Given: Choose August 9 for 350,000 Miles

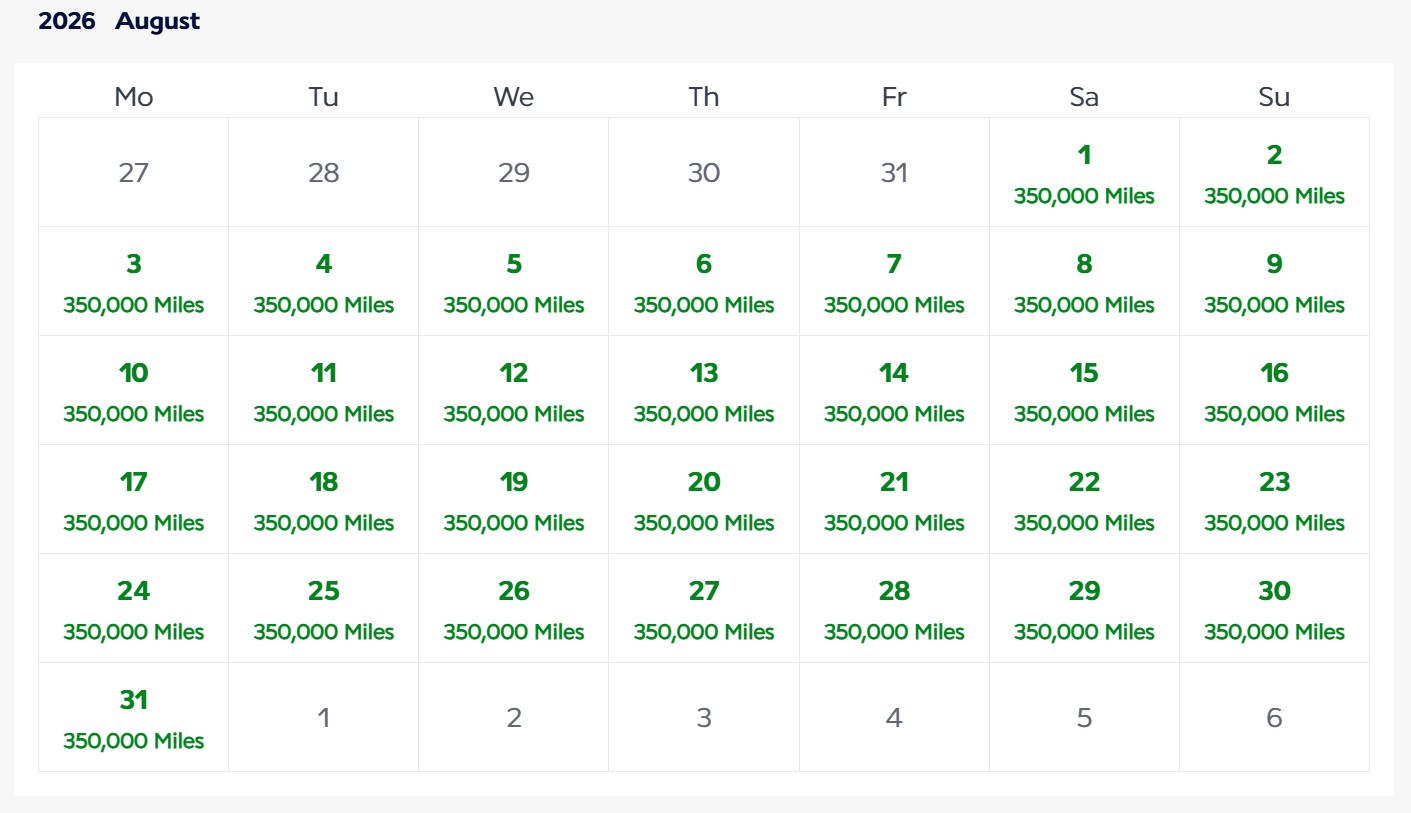Looking at the screenshot, I should 1274,282.
